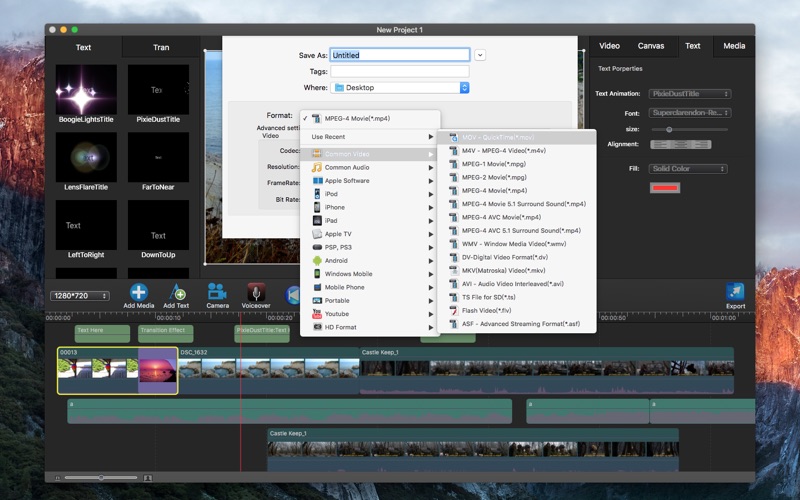Select the Apple TV device icon
Screen dimensions: 800x500
[x=317, y=234]
